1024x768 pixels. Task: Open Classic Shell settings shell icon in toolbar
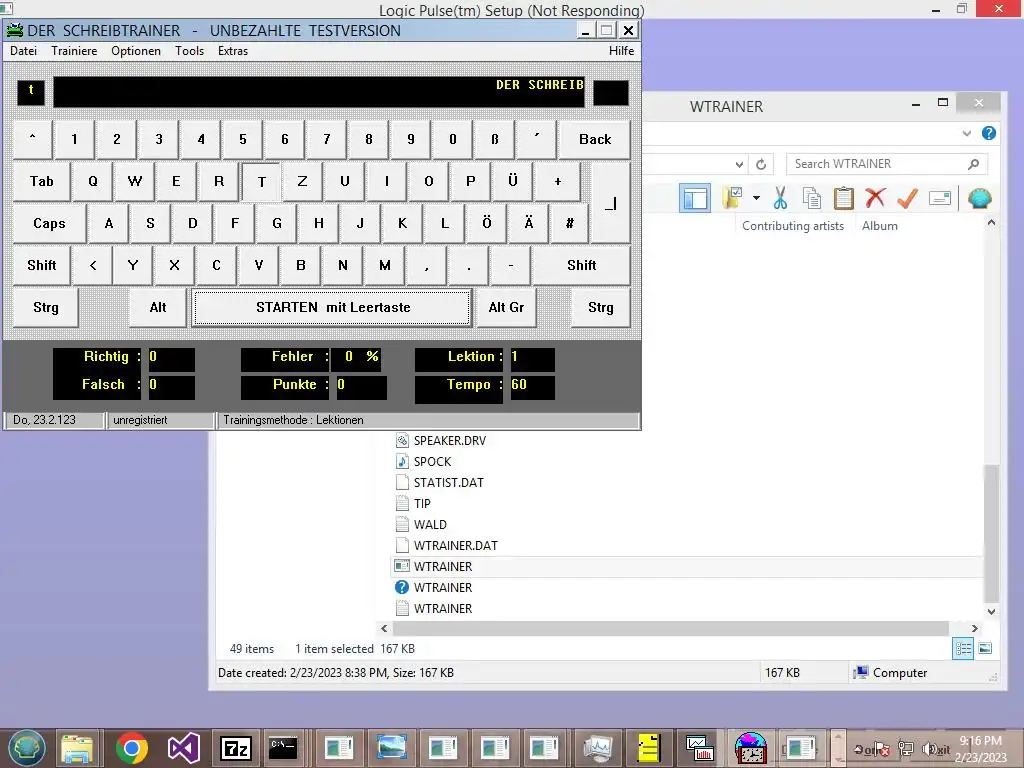pos(980,198)
